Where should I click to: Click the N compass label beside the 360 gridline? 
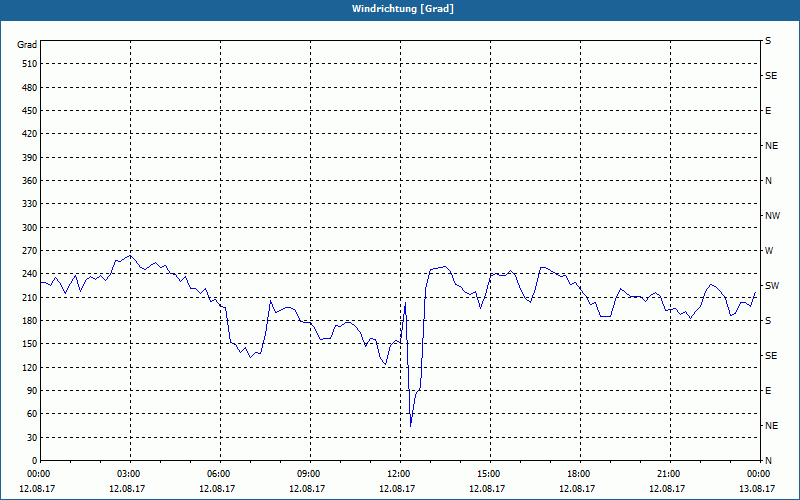[x=768, y=181]
